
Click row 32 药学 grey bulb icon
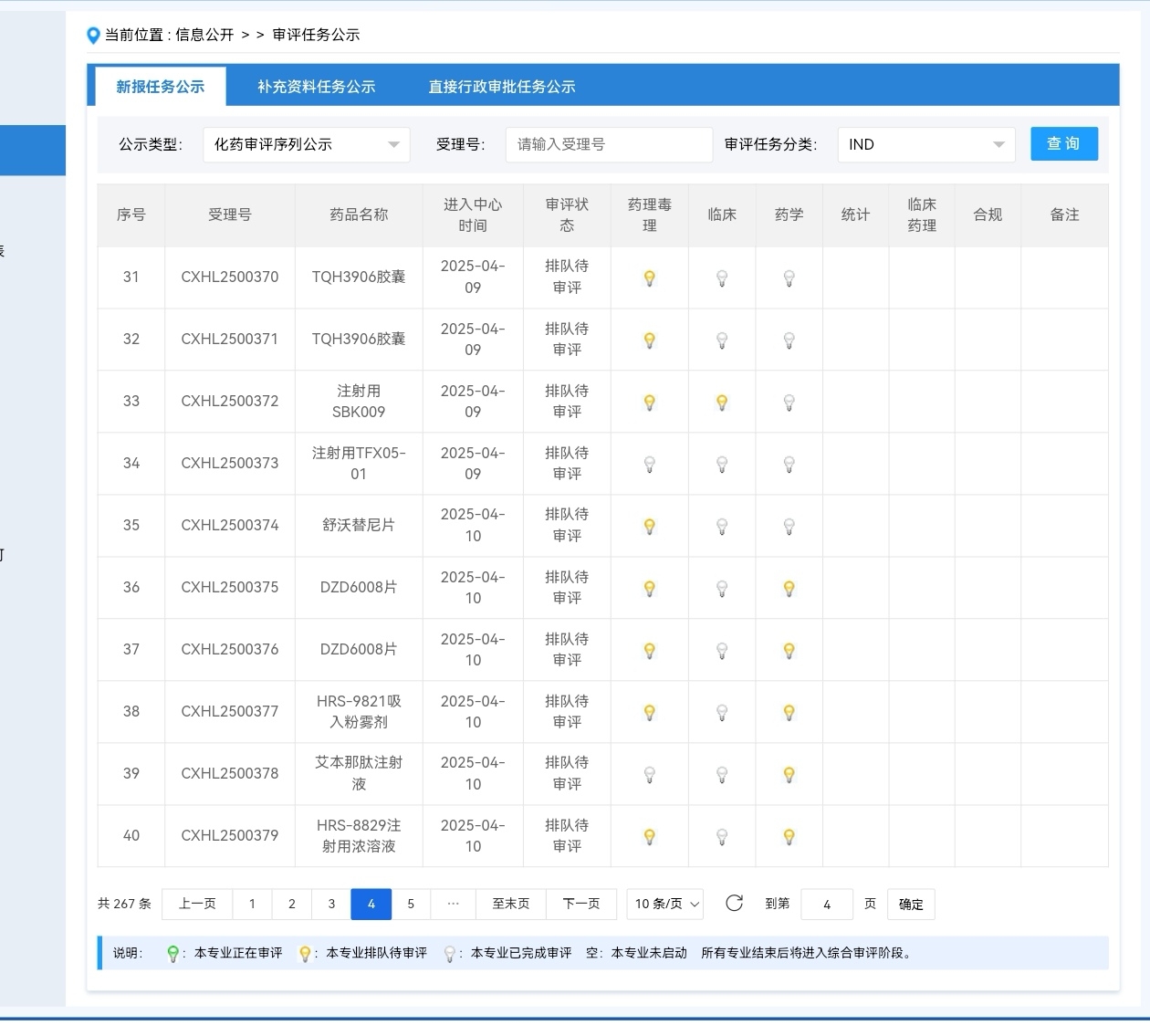click(x=789, y=340)
